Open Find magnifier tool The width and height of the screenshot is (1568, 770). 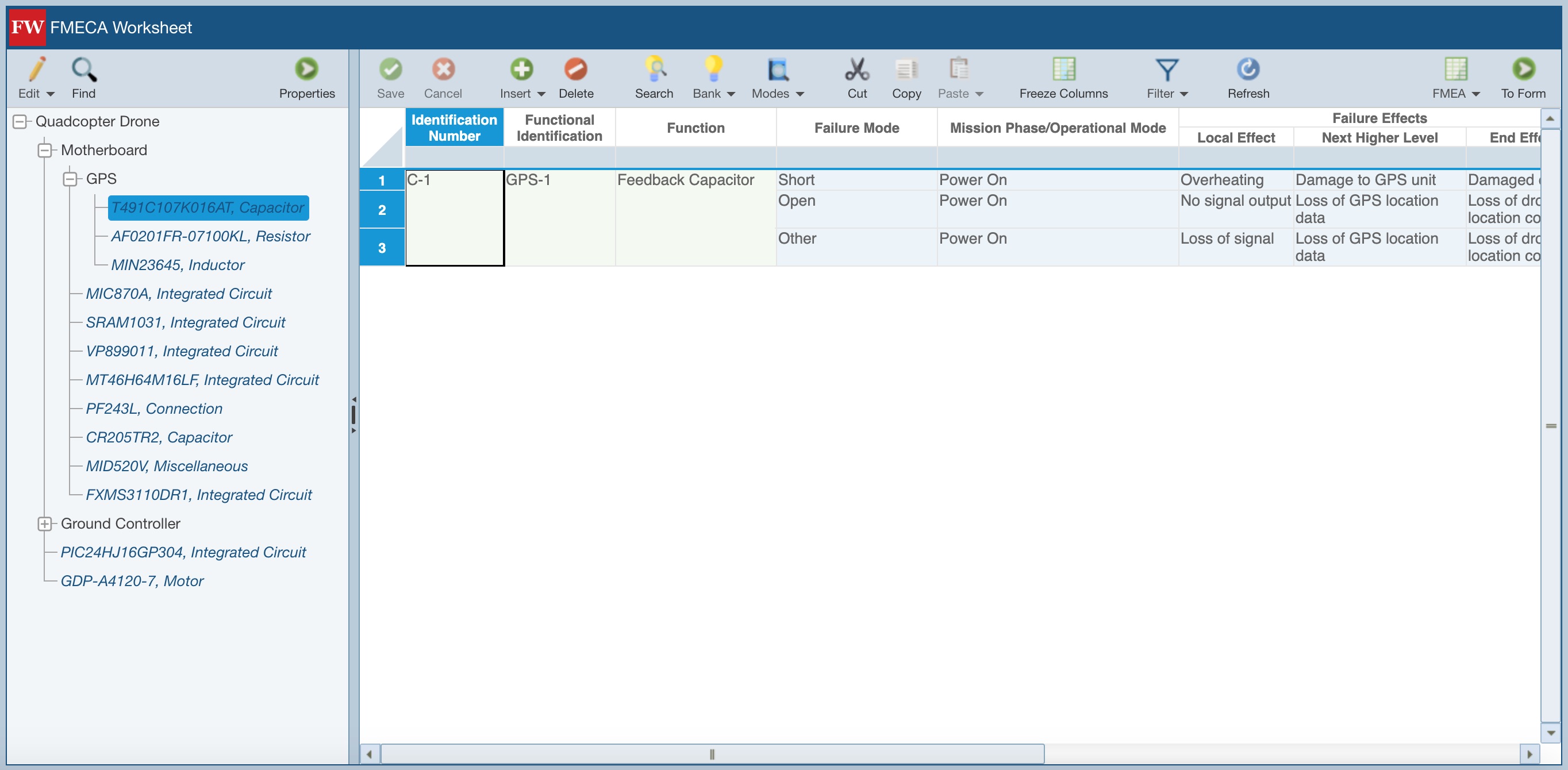(84, 69)
